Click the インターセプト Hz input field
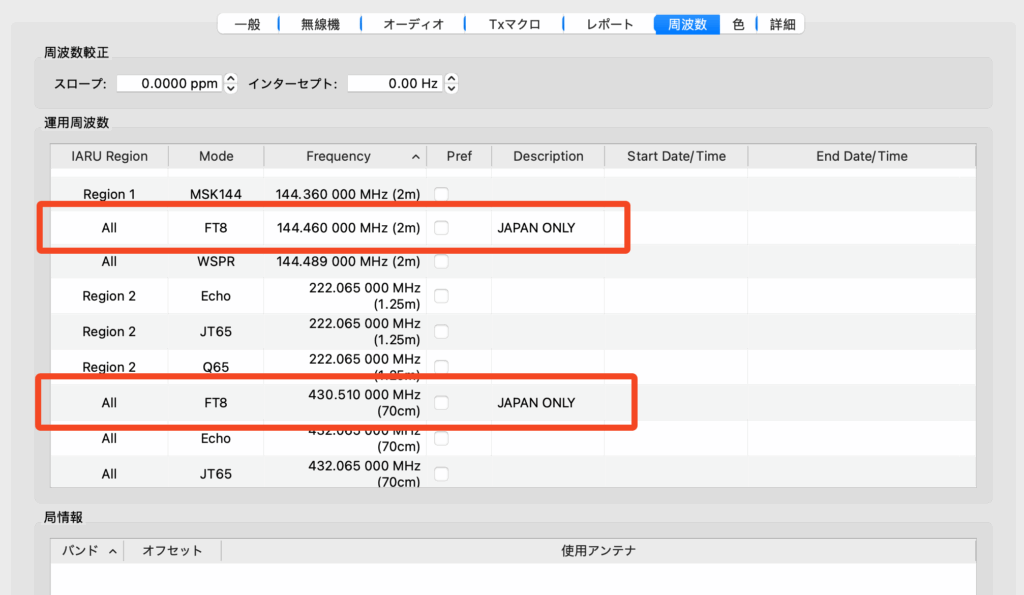 click(394, 84)
